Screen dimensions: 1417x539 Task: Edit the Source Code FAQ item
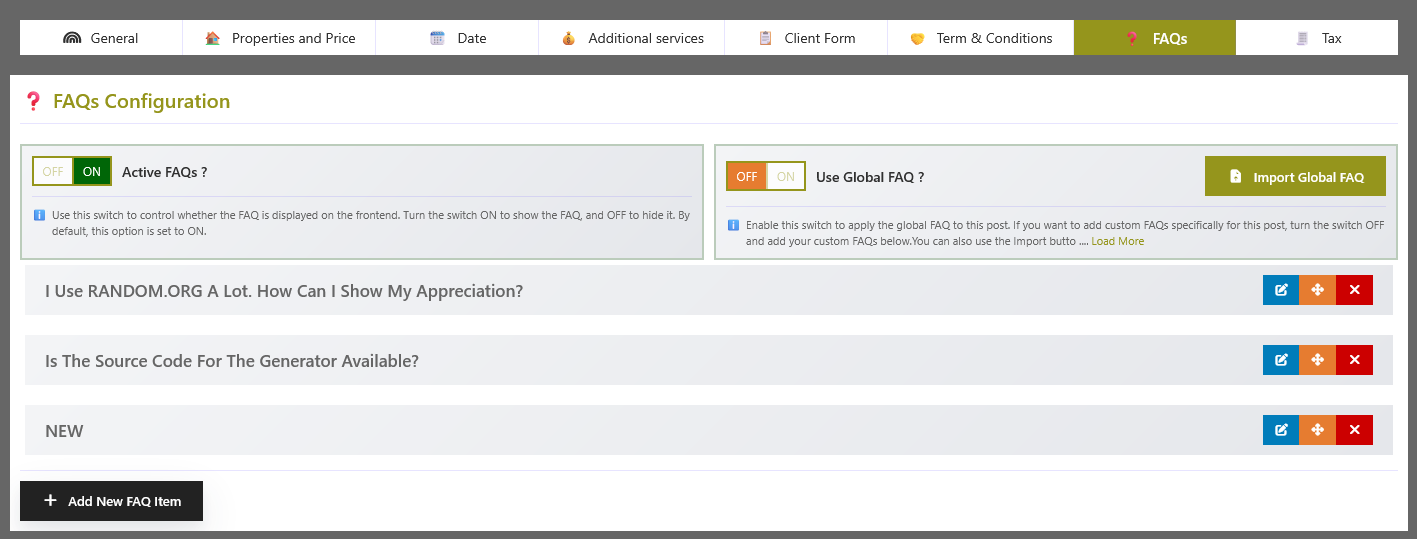pyautogui.click(x=1281, y=360)
